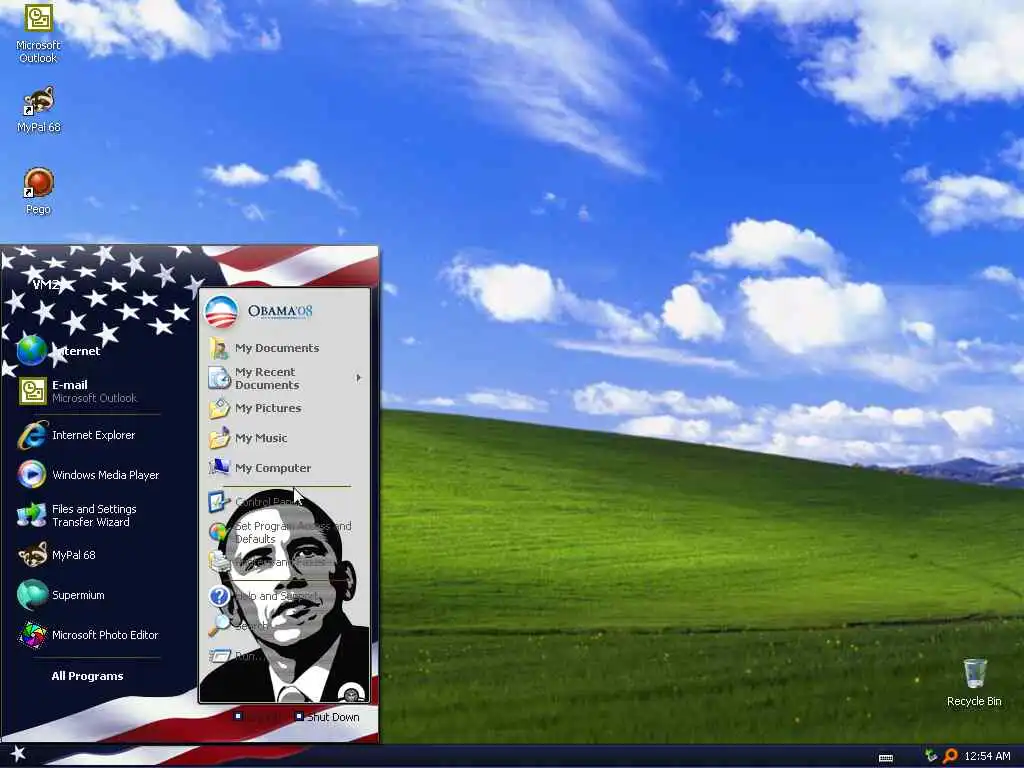1024x768 pixels.
Task: Click the keyboard icon on the taskbar
Action: click(886, 758)
